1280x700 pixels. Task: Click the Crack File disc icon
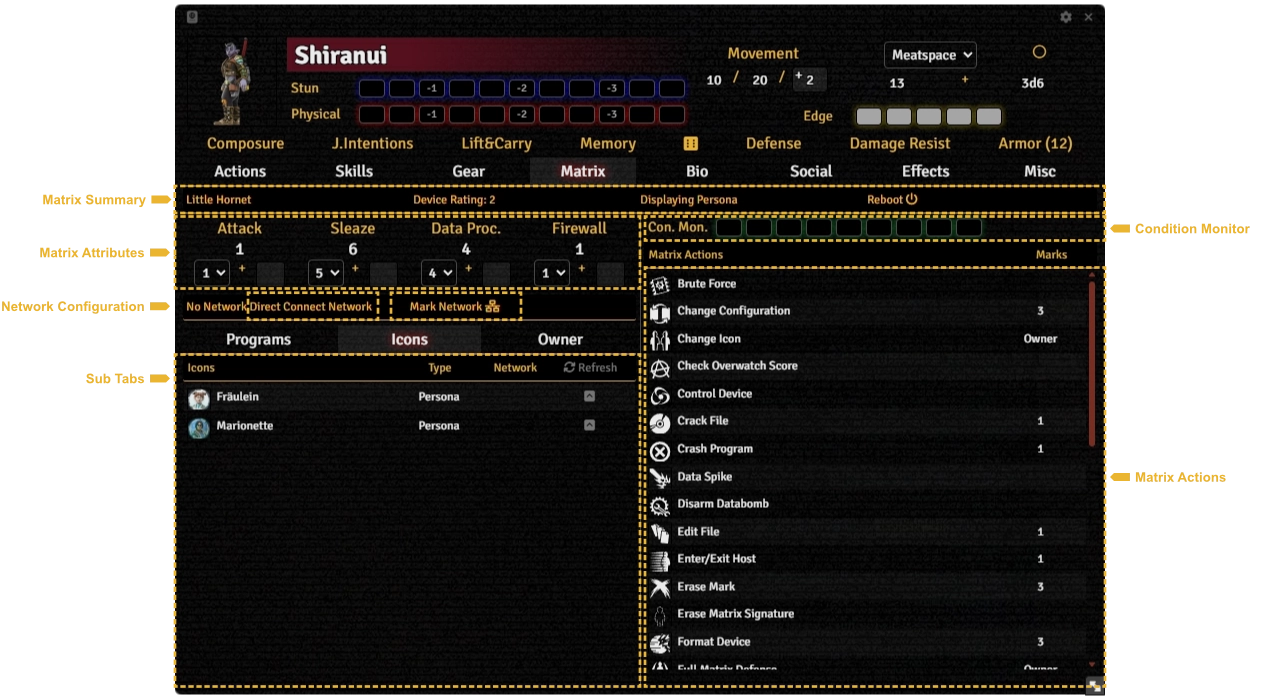point(660,423)
